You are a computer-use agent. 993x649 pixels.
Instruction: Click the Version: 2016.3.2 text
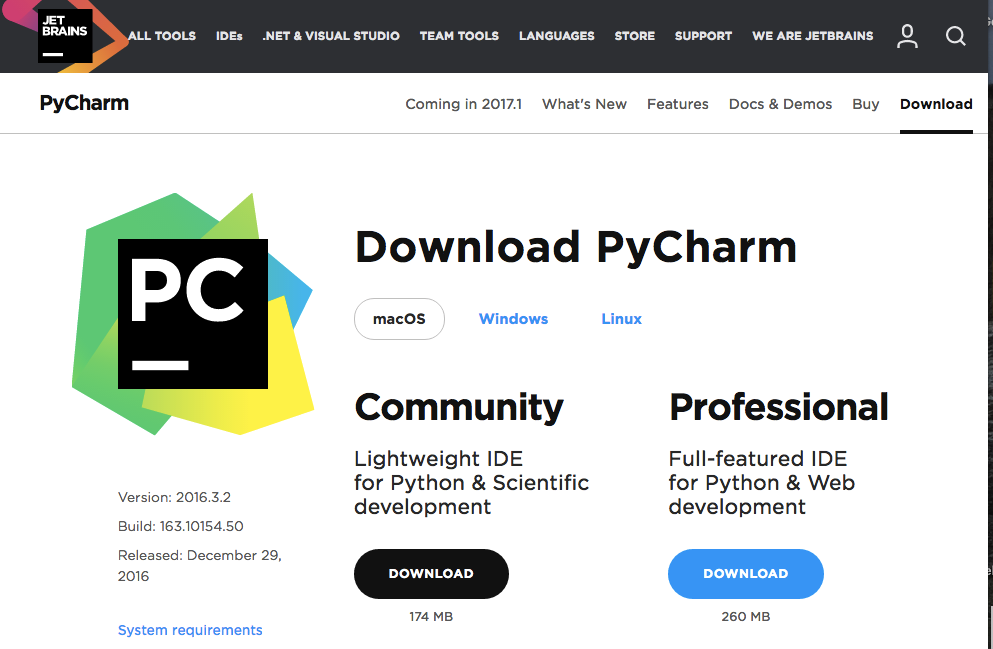click(x=174, y=498)
